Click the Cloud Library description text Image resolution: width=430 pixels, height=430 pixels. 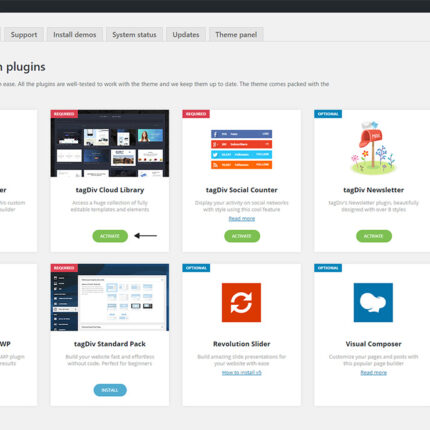tap(110, 206)
